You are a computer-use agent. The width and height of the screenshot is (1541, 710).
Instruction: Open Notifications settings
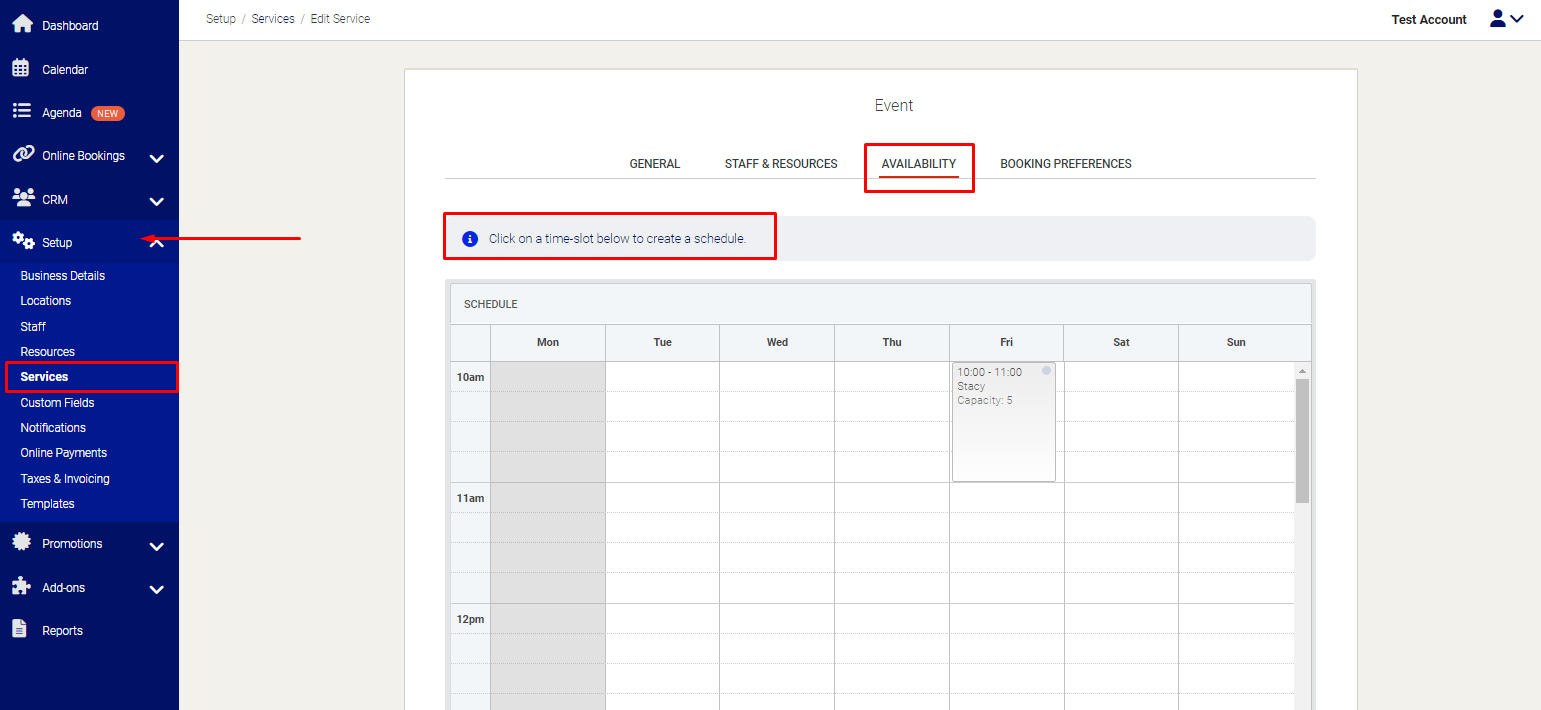(53, 428)
